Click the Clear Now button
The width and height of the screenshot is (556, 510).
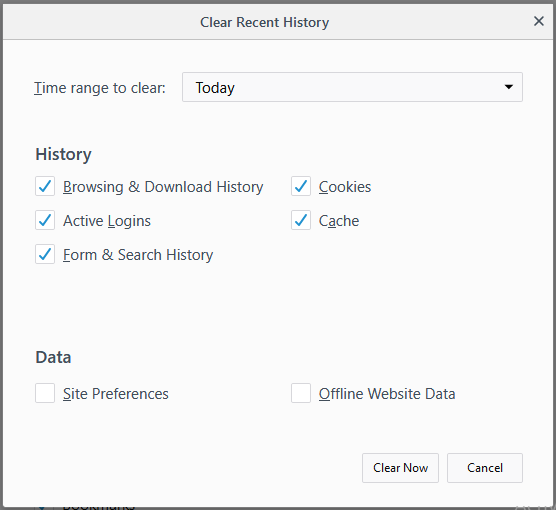400,468
